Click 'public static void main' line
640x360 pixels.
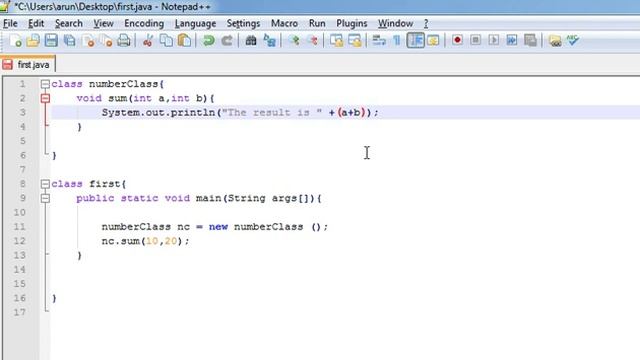click(x=199, y=198)
